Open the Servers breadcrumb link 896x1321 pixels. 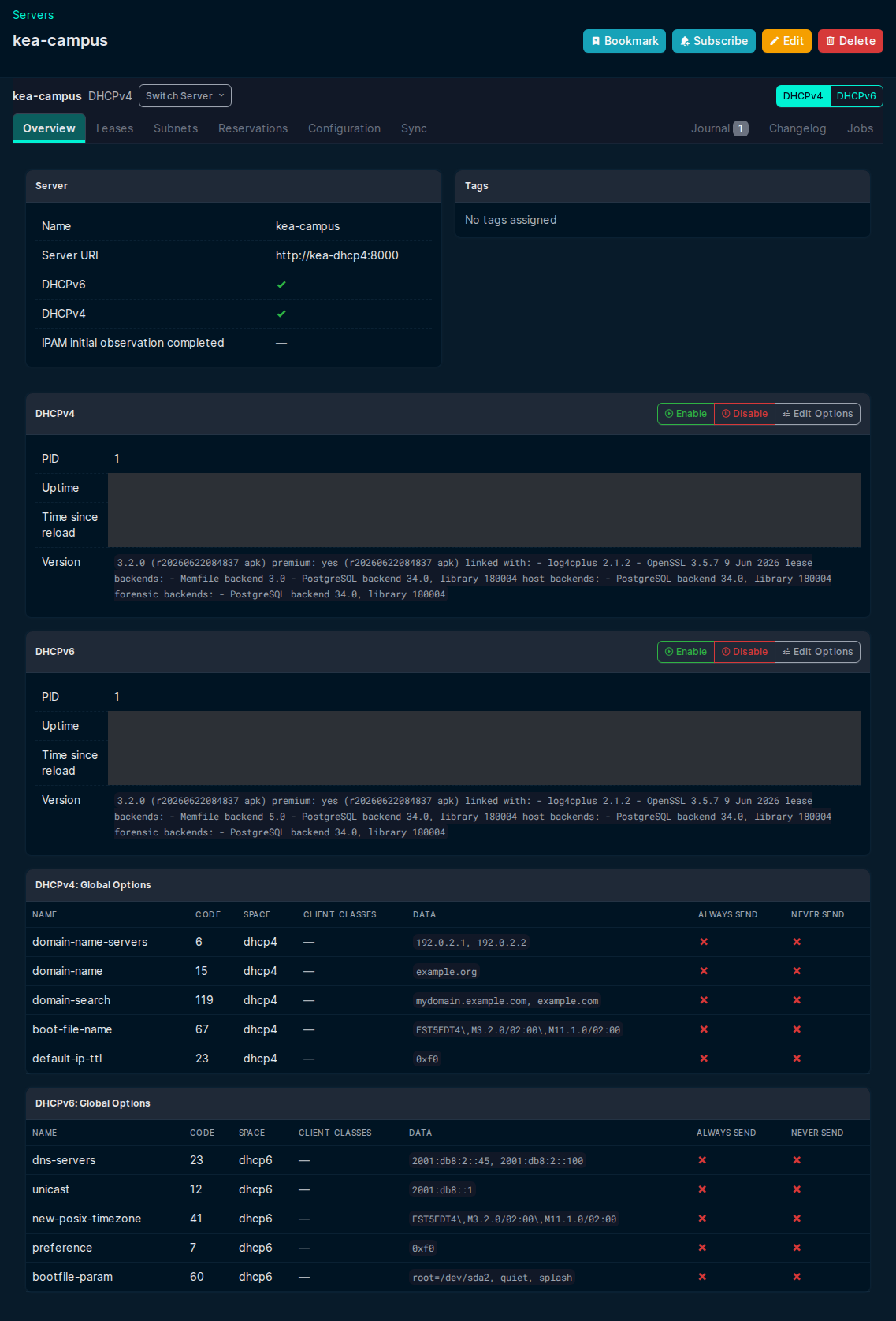[33, 15]
